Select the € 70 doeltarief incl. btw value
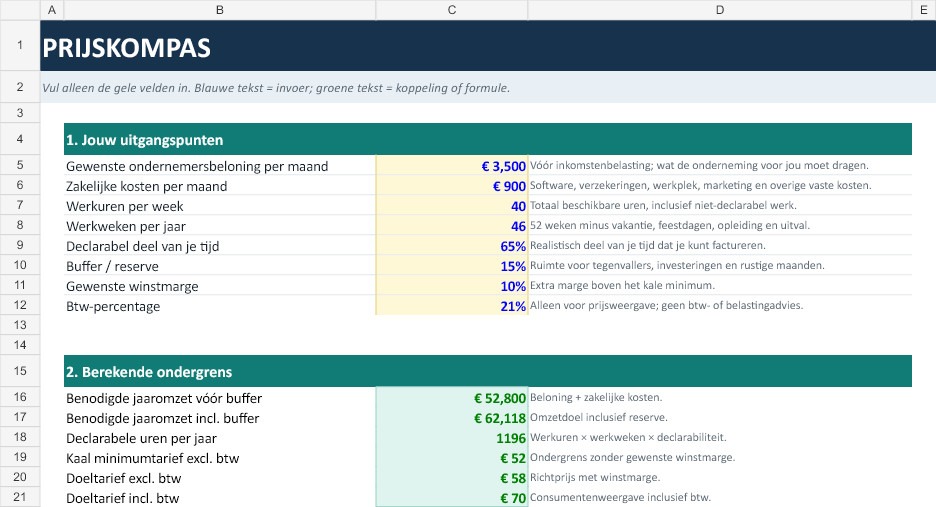 pos(452,497)
